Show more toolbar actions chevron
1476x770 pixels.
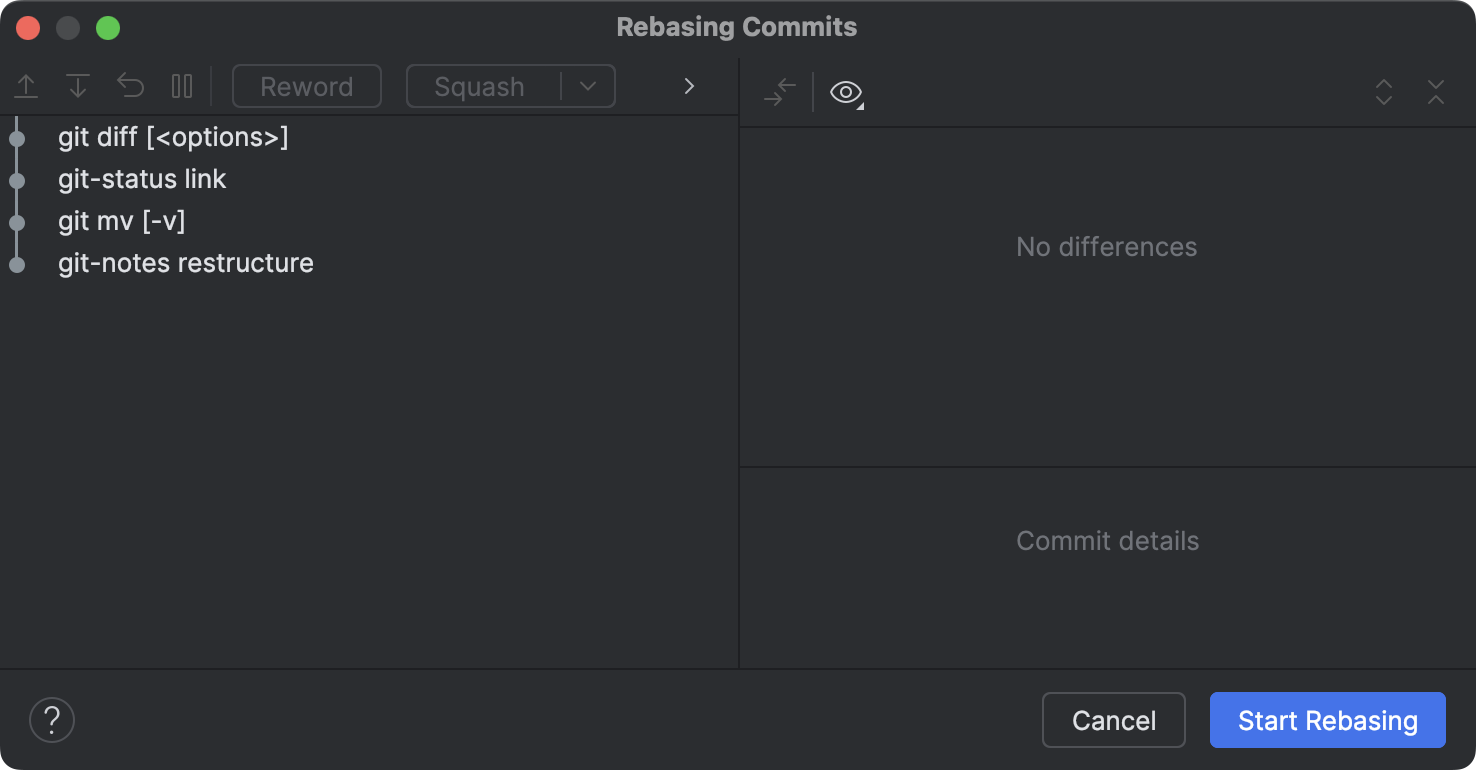click(x=689, y=87)
